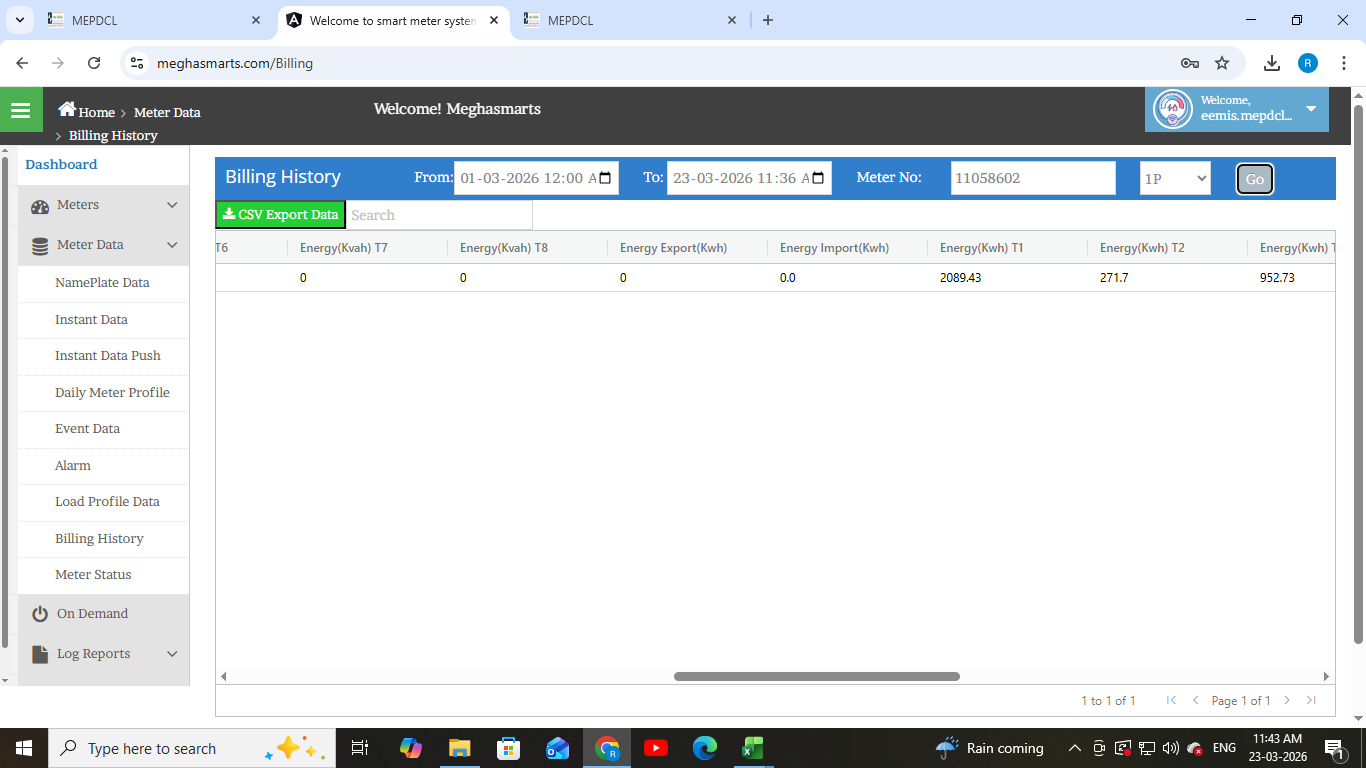
Task: Open the Chrome profile R avatar
Action: 1308,63
